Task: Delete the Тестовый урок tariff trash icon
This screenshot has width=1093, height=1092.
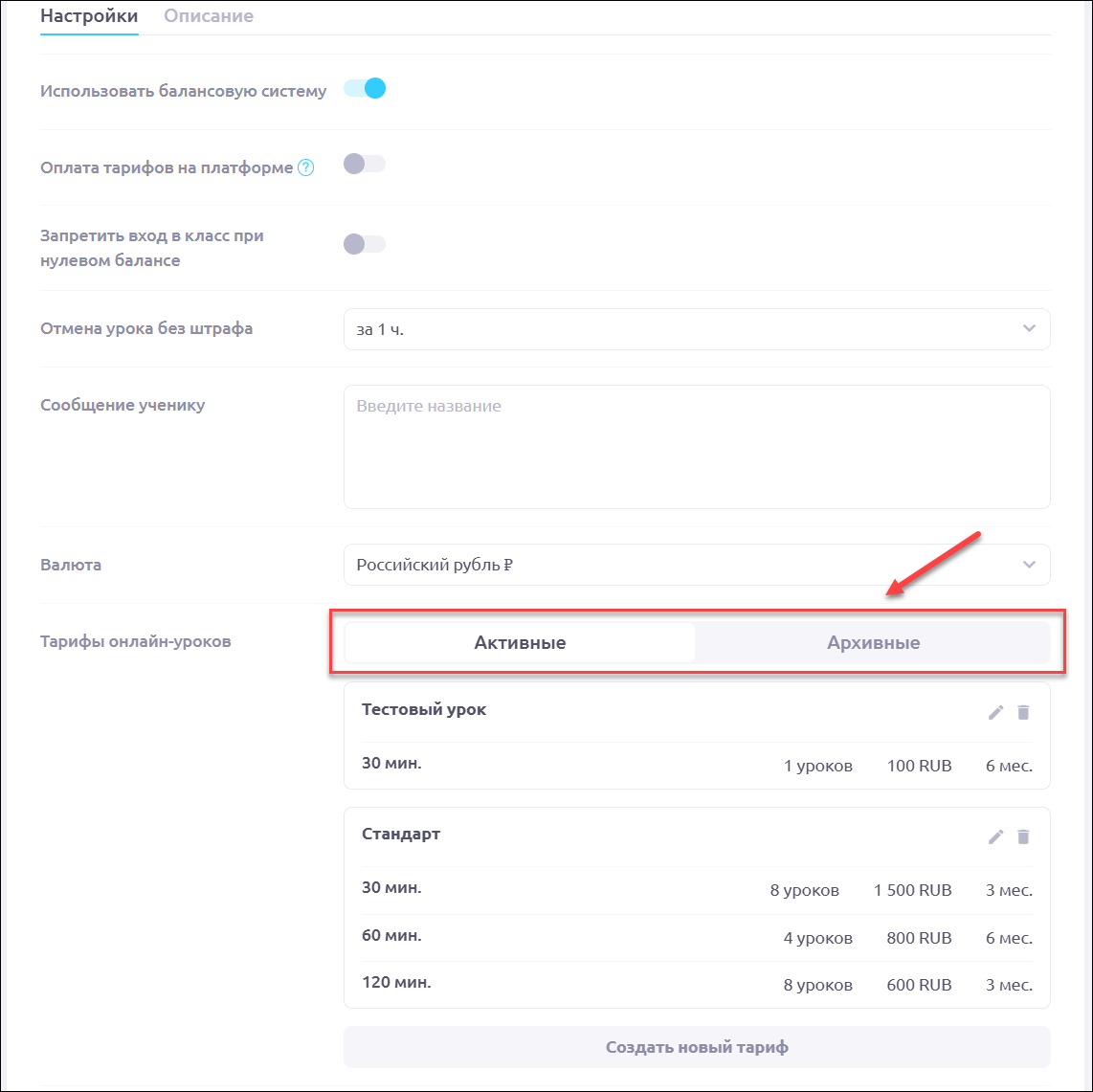Action: coord(1023,712)
